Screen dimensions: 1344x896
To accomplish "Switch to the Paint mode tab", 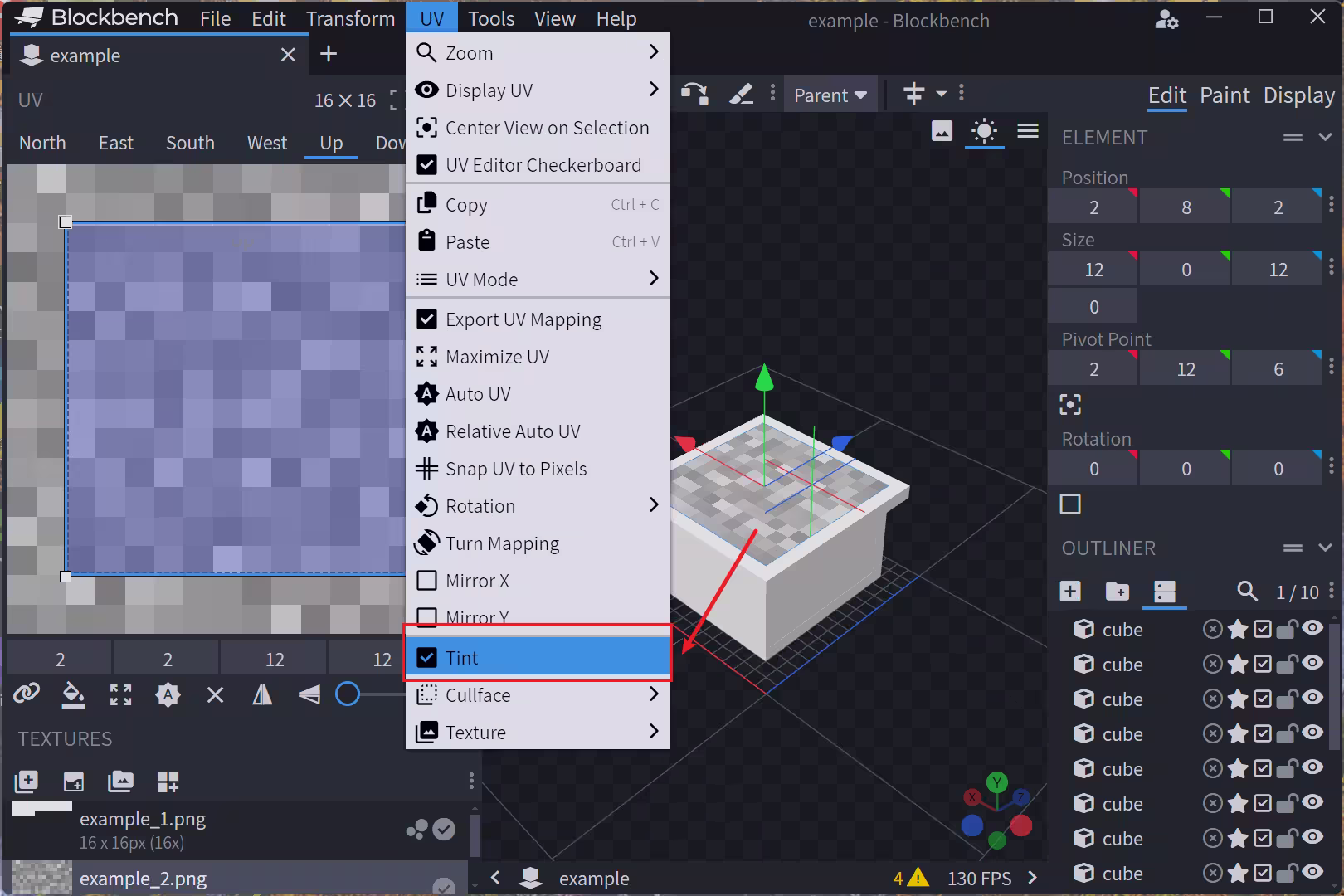I will (1225, 95).
